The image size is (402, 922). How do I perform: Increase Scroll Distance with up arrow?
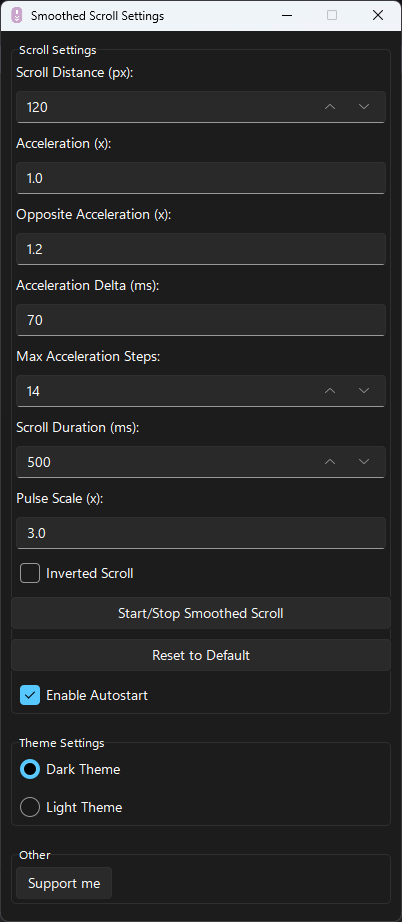point(330,107)
